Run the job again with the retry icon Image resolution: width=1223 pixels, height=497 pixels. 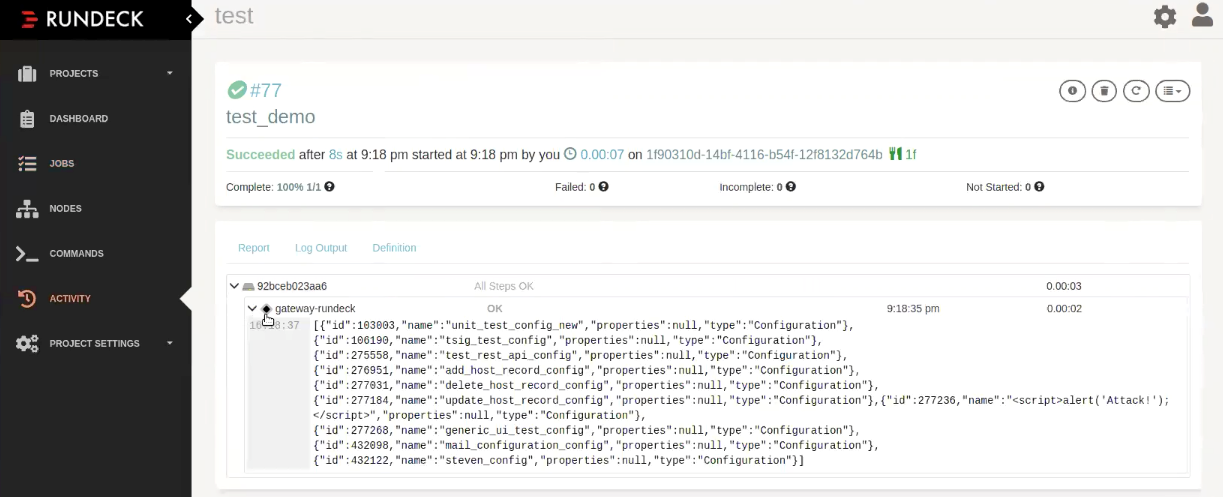1136,91
